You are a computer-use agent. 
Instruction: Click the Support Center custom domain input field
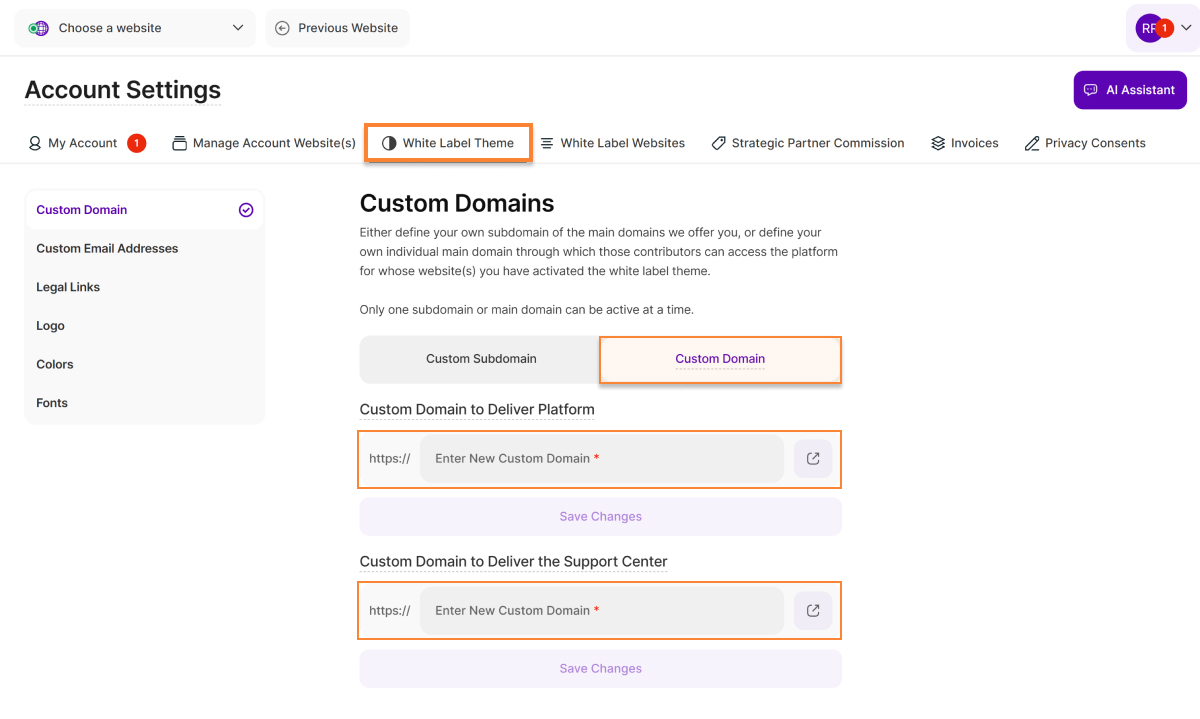(x=601, y=611)
